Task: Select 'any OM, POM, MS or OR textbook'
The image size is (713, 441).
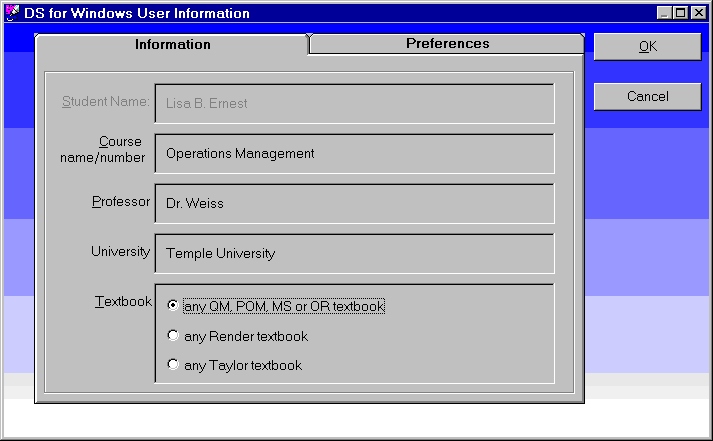Action: [173, 306]
